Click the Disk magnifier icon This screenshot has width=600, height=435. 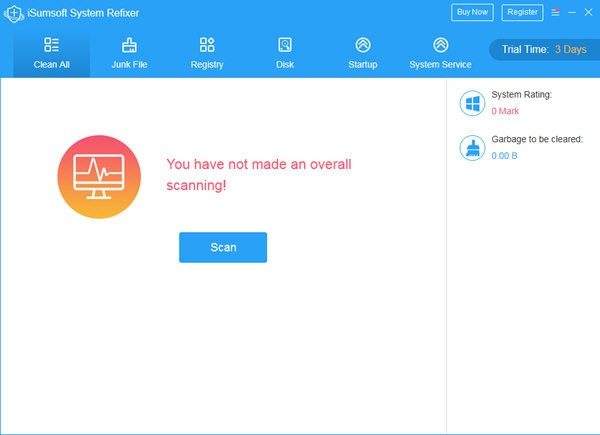(x=285, y=45)
